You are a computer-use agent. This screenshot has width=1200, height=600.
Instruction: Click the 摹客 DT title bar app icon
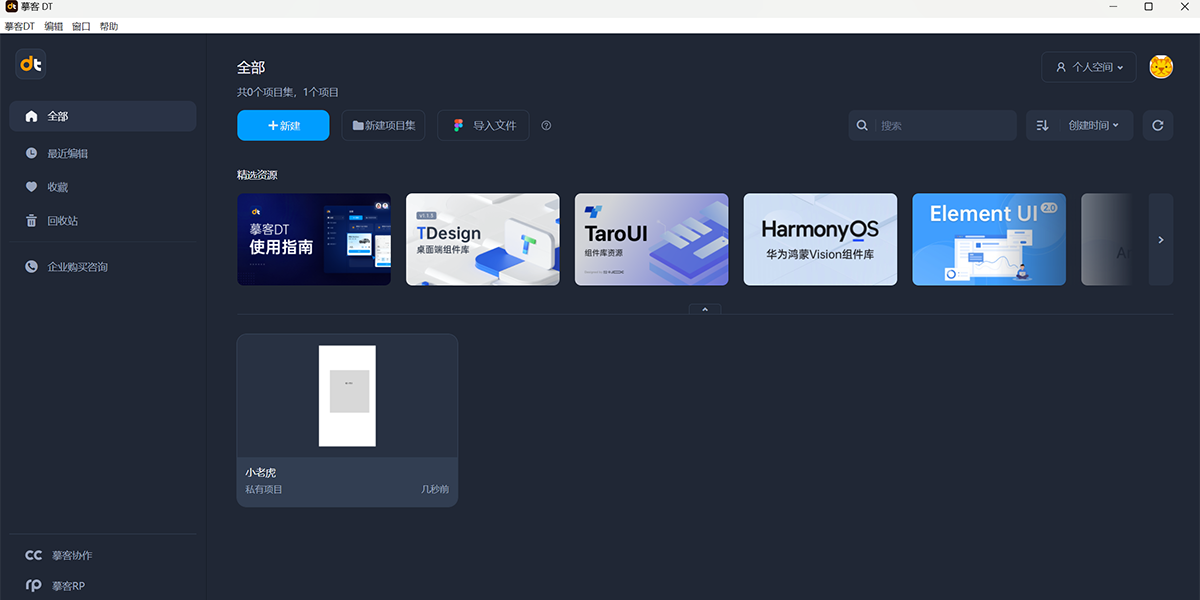click(12, 7)
